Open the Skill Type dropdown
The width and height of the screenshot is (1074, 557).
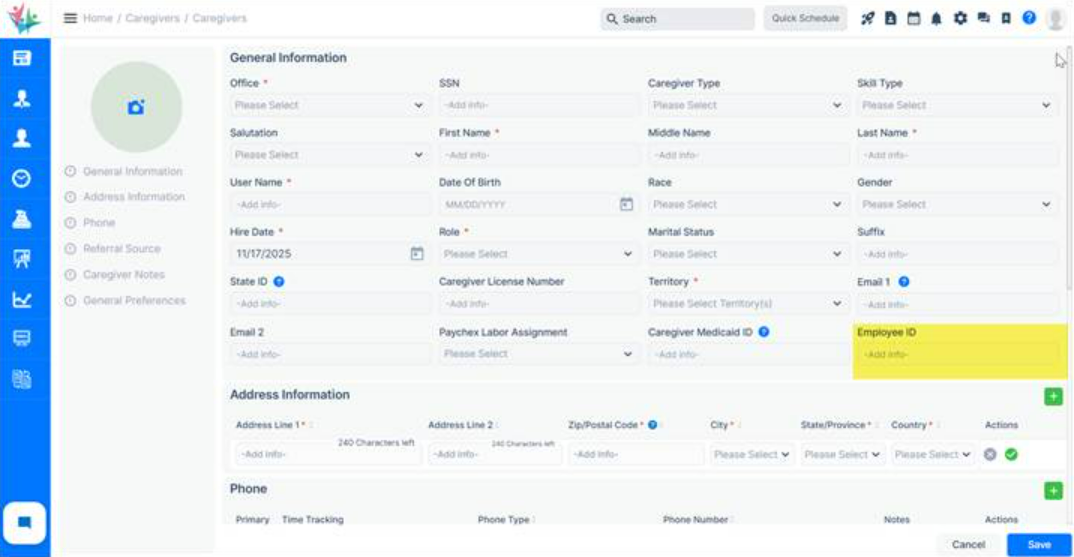click(957, 106)
